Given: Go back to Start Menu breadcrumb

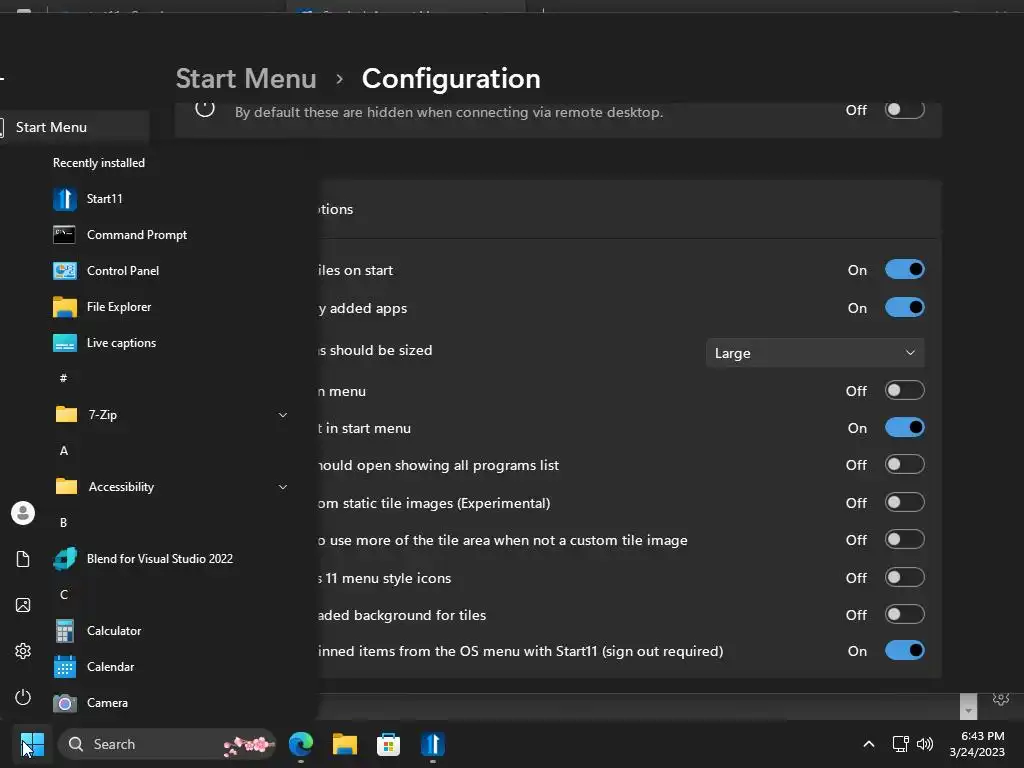Looking at the screenshot, I should point(246,78).
